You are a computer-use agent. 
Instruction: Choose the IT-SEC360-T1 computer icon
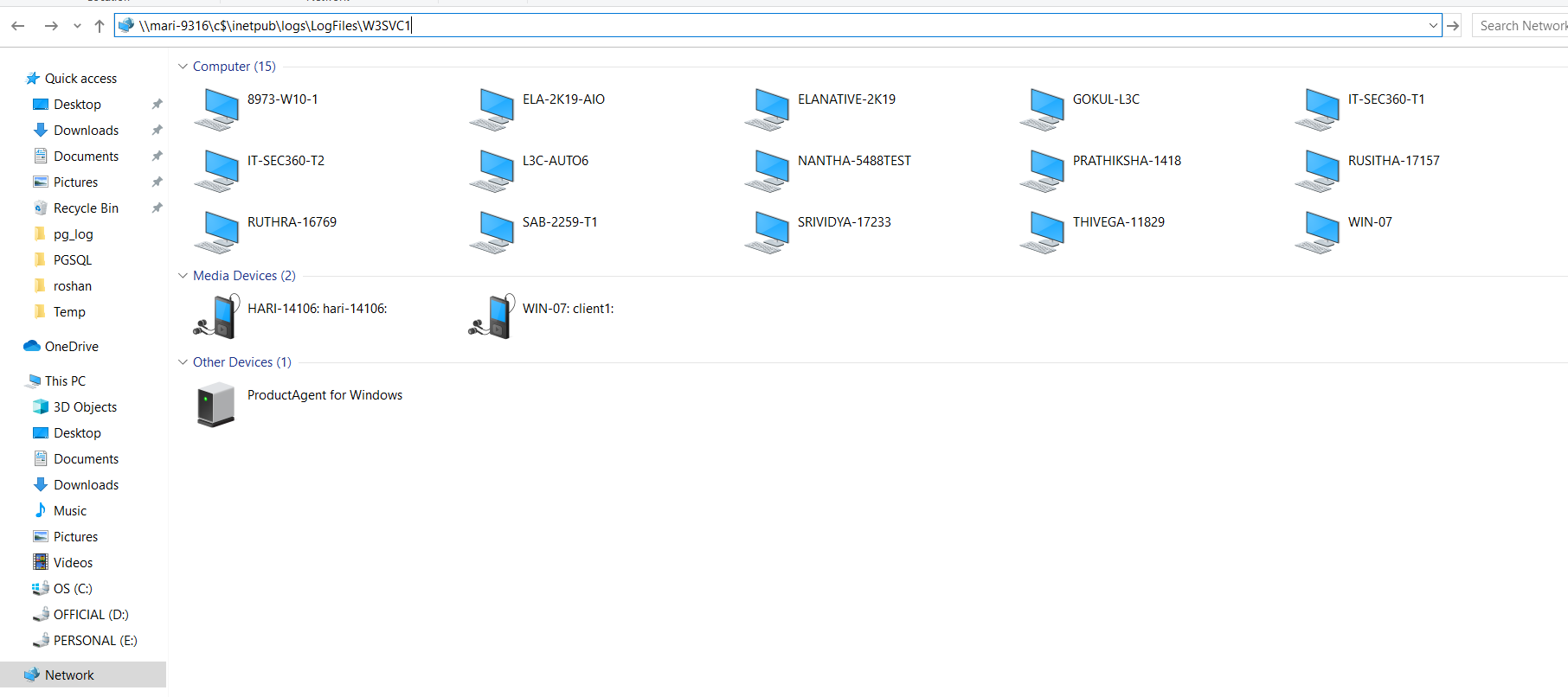(1318, 110)
